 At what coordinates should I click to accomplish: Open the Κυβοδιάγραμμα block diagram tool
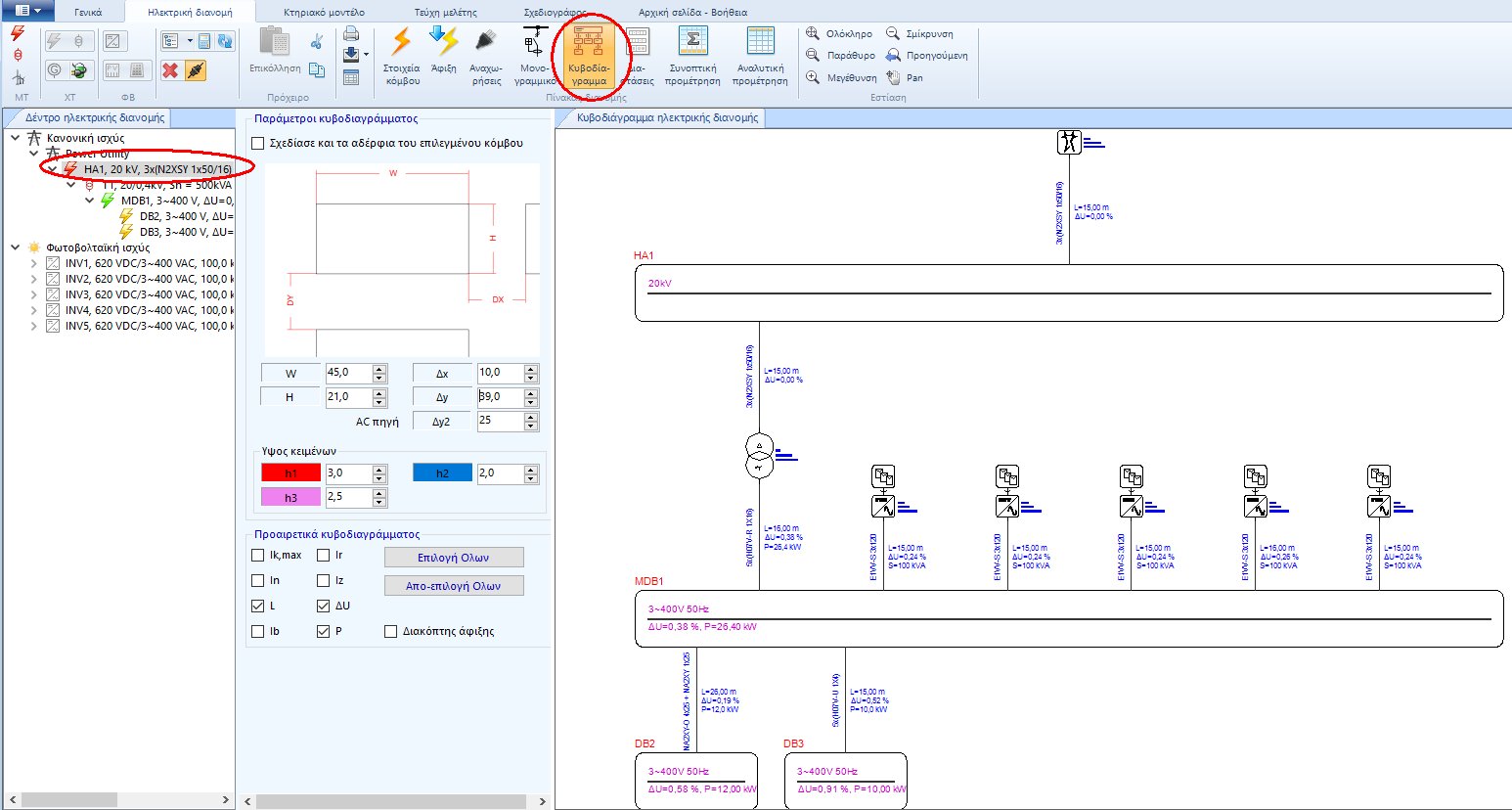click(588, 54)
